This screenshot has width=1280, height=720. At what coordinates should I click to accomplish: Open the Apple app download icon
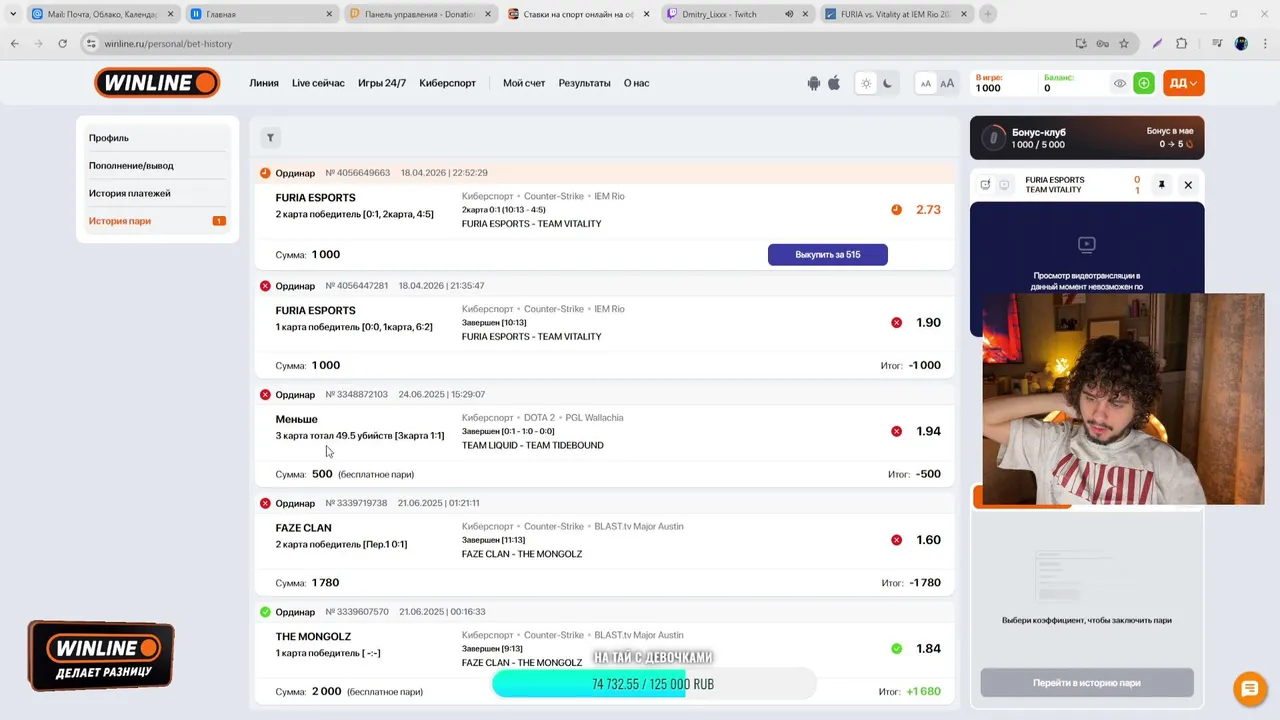tap(834, 83)
